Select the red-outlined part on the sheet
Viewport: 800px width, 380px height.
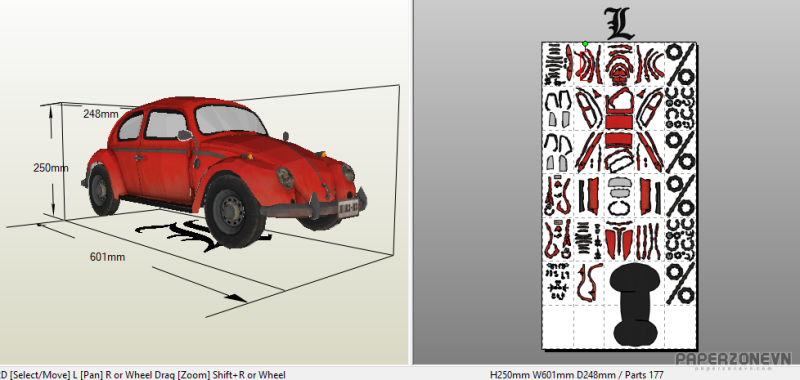point(585,66)
